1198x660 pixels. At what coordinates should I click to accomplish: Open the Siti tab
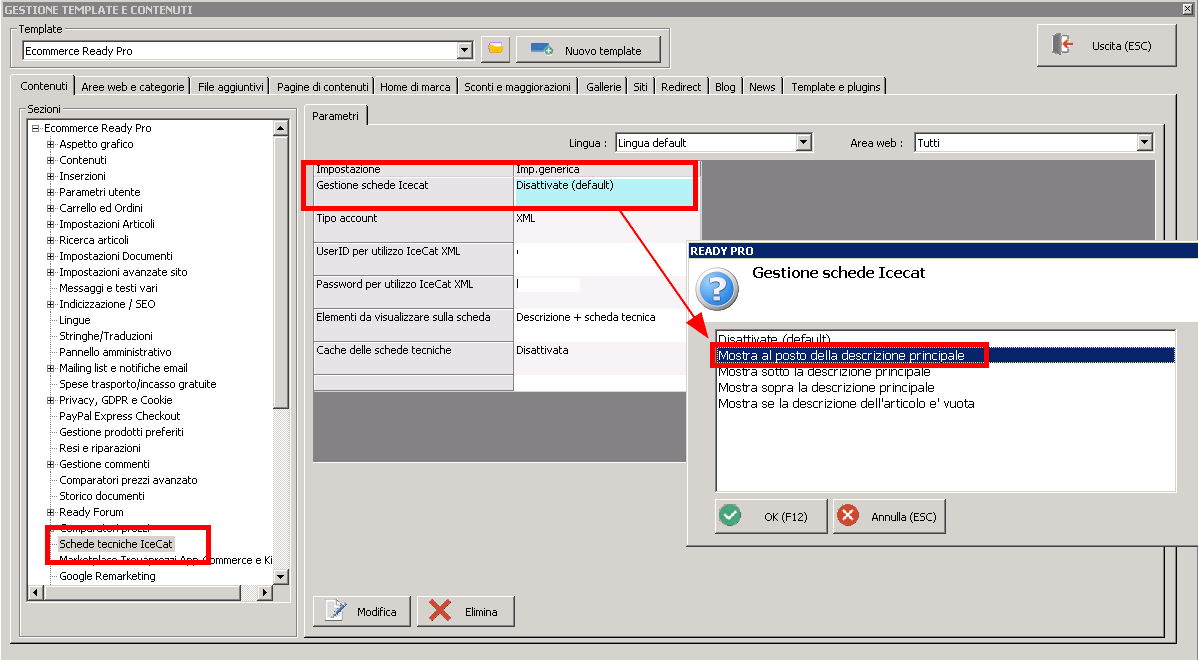tap(640, 87)
